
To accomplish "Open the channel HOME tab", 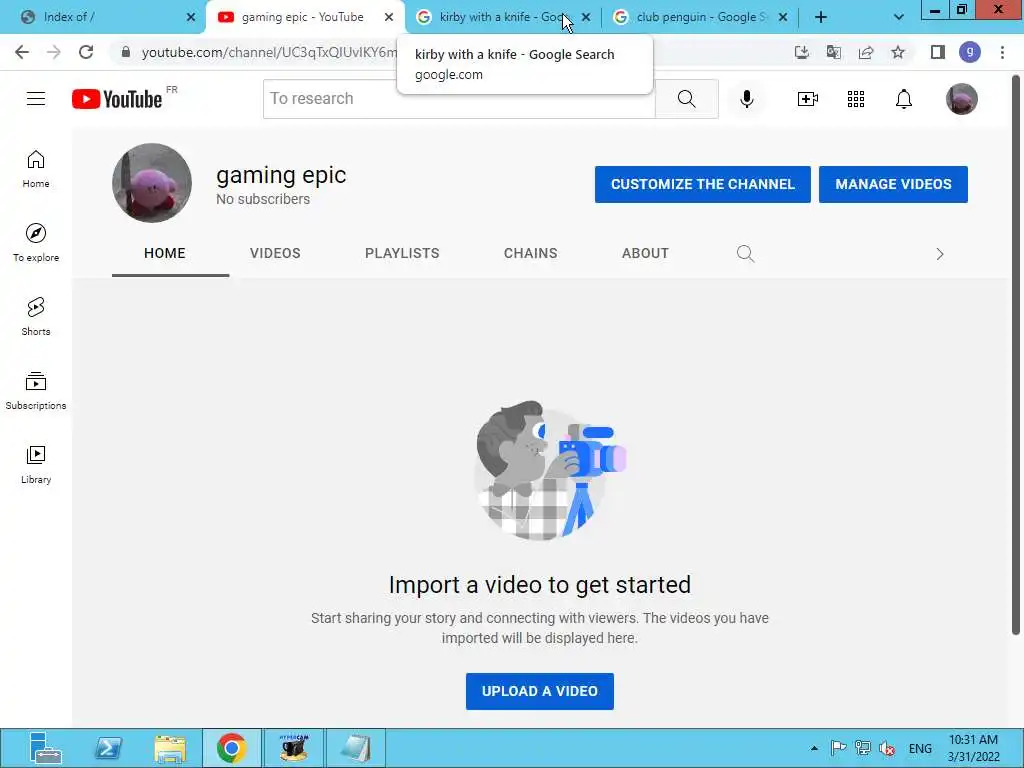I will pyautogui.click(x=165, y=253).
